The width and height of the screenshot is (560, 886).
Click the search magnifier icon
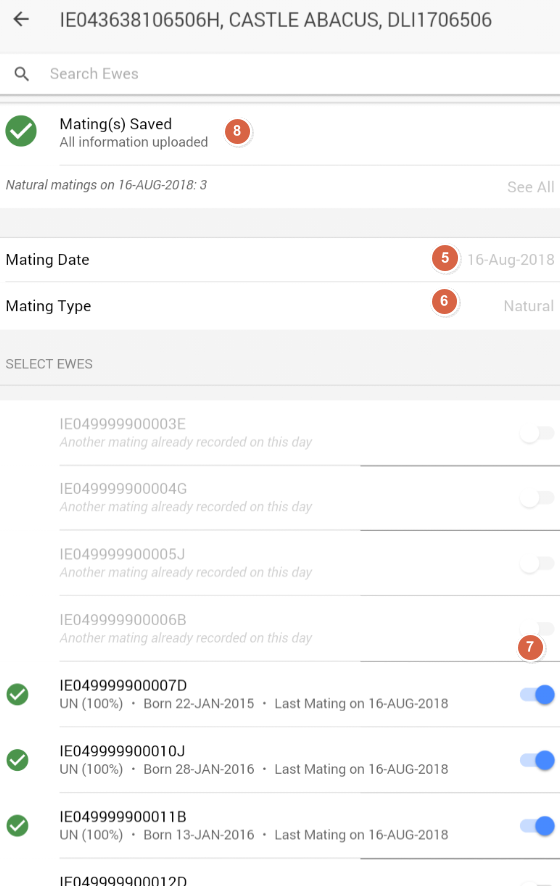(x=21, y=73)
